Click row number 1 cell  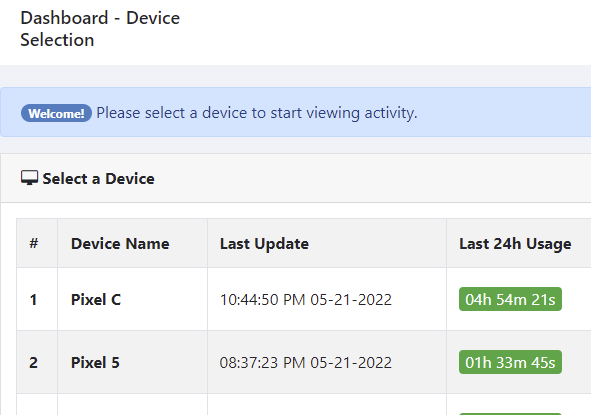click(x=37, y=299)
